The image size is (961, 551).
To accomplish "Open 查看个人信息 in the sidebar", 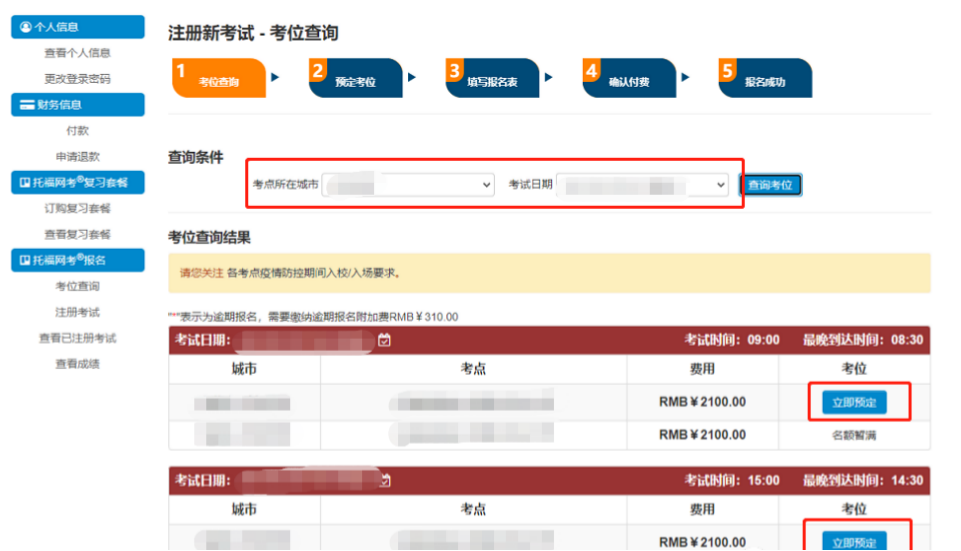I will [77, 53].
